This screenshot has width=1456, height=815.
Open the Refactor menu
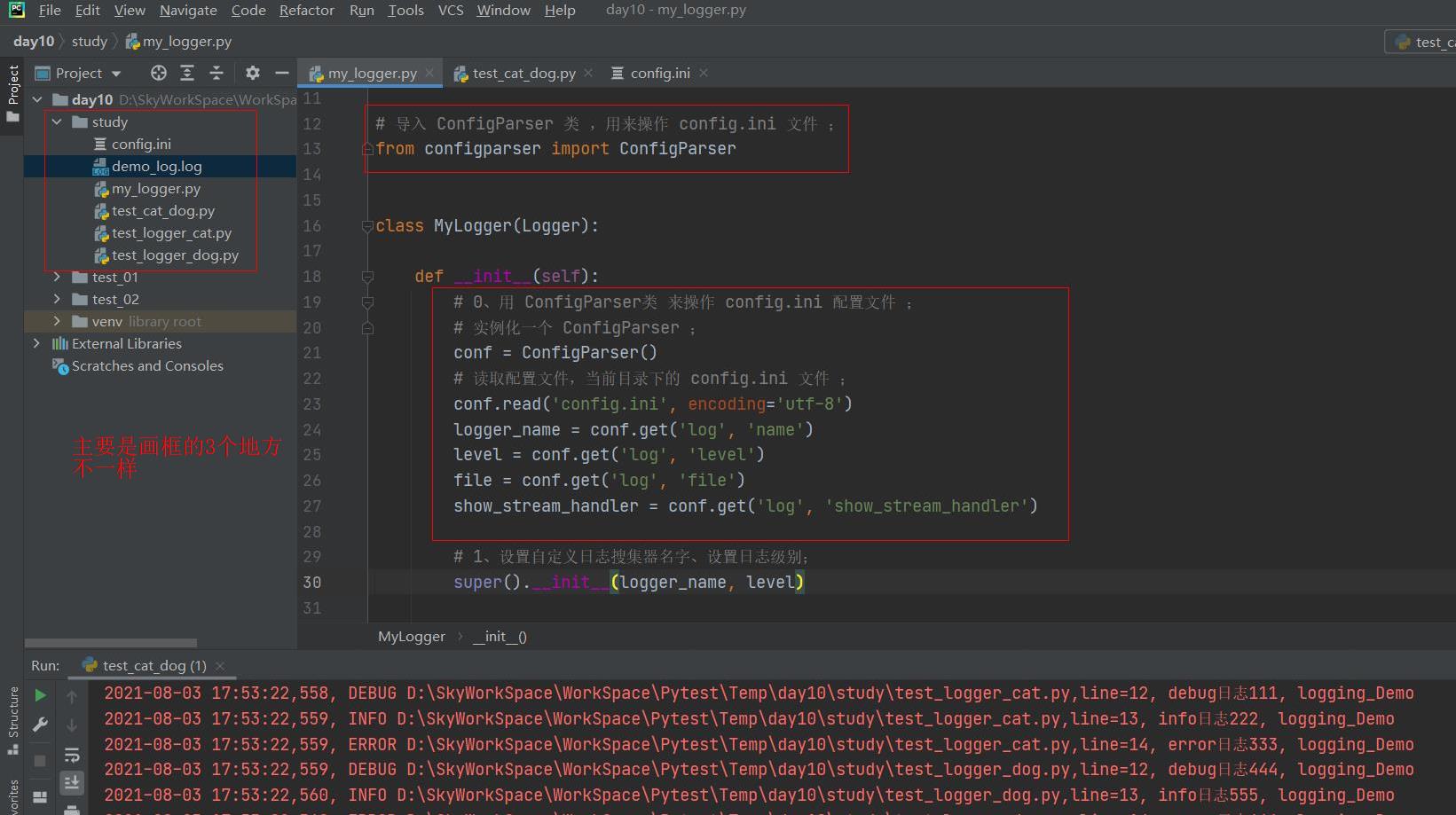(x=306, y=10)
